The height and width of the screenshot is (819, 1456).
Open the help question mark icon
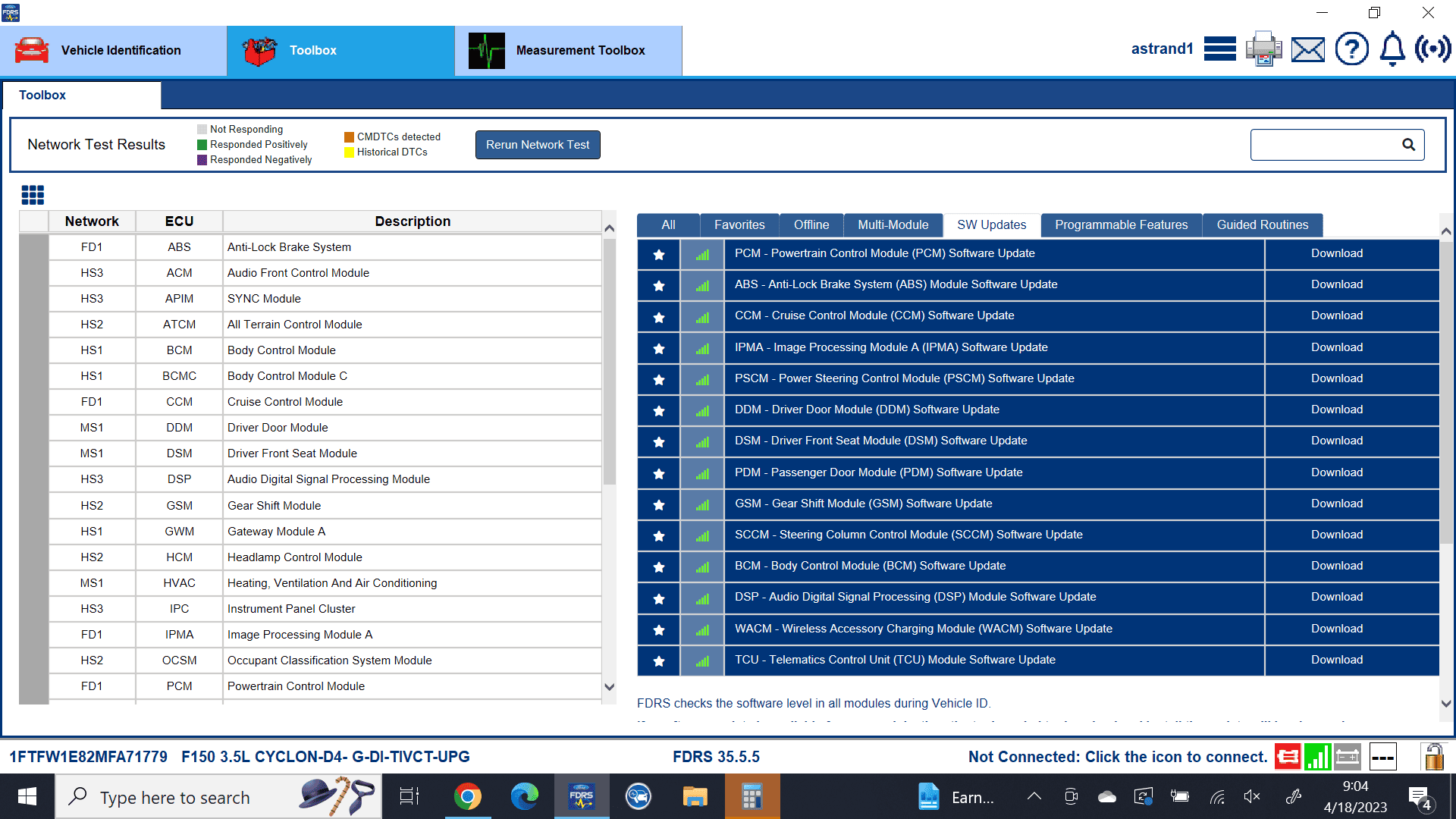(x=1351, y=49)
